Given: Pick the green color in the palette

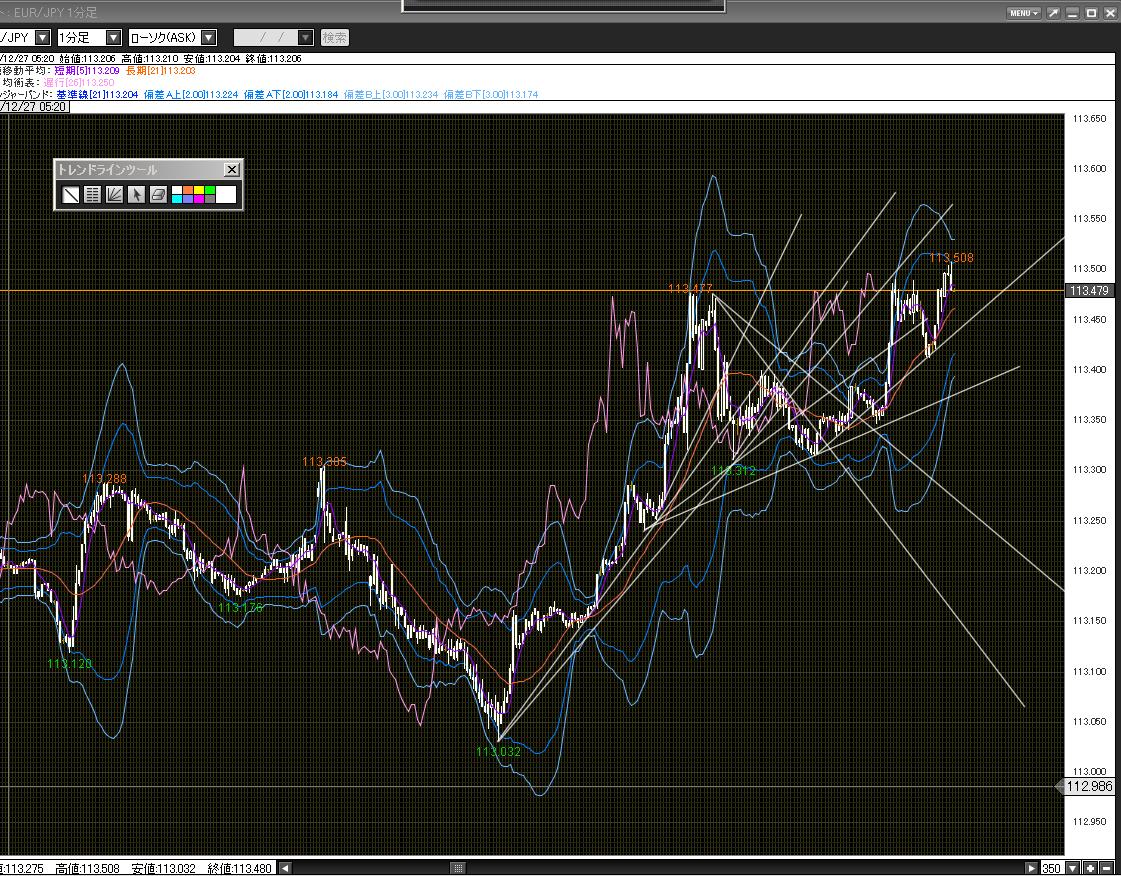Looking at the screenshot, I should (x=210, y=190).
